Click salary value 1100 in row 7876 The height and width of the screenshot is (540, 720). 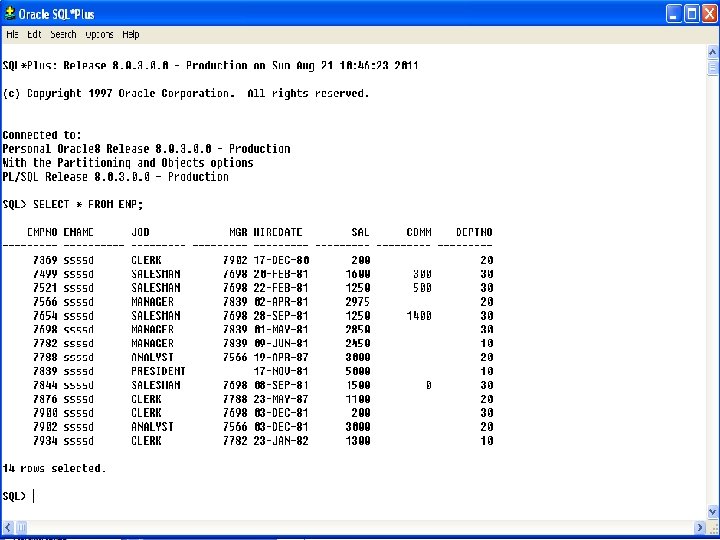pyautogui.click(x=358, y=399)
